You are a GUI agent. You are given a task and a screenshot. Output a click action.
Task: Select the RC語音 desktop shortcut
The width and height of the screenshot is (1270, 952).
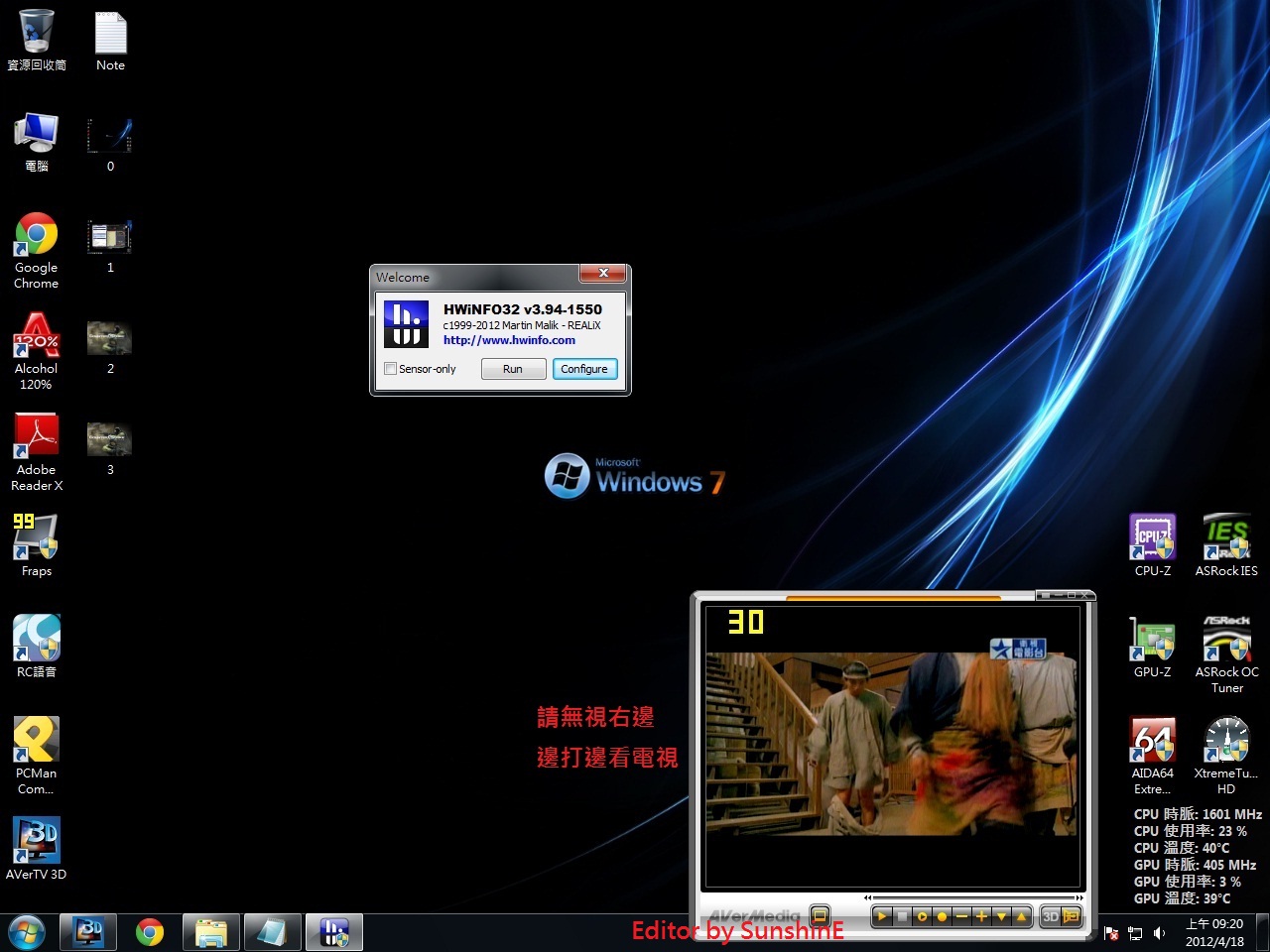(37, 647)
